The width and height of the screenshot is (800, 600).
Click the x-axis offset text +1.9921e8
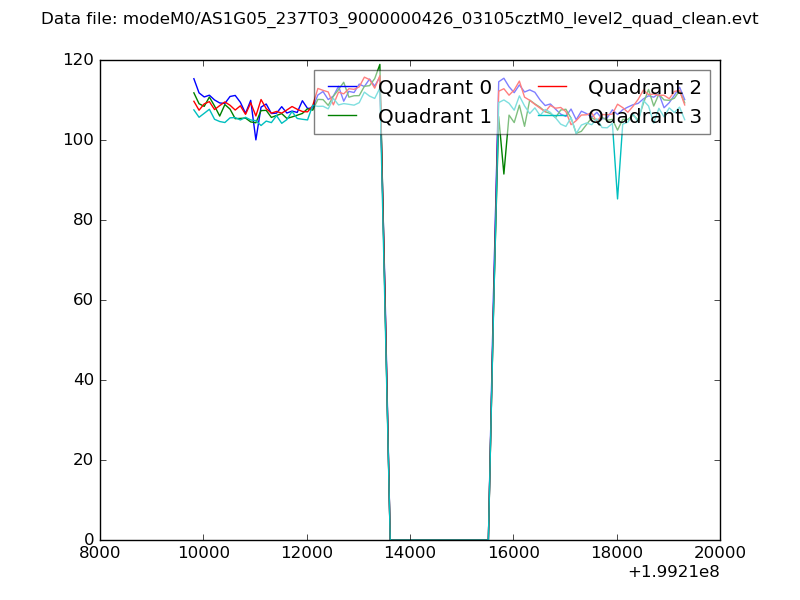[x=673, y=572]
